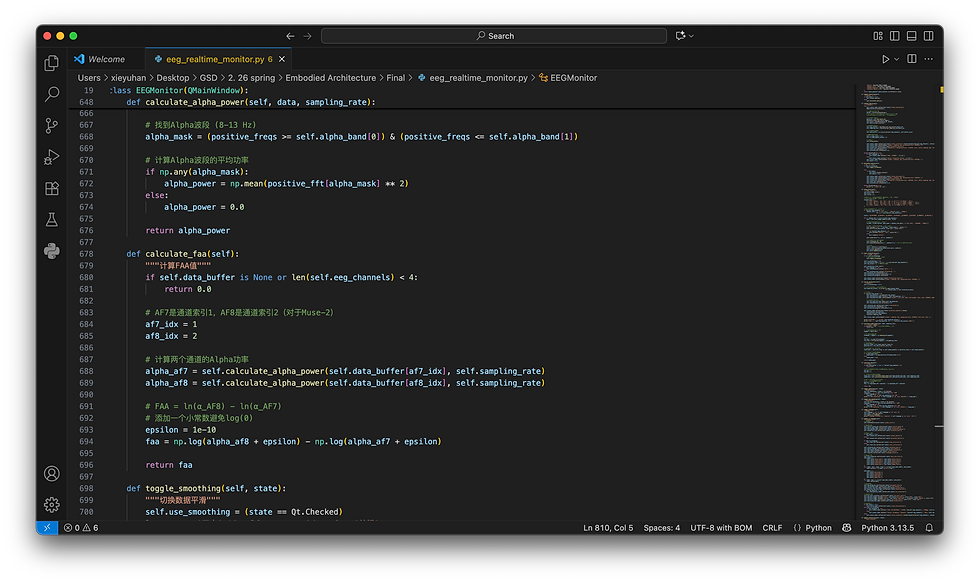Open the 2. 26 spring breadcrumb segment
Image resolution: width=980 pixels, height=583 pixels.
pyautogui.click(x=251, y=77)
